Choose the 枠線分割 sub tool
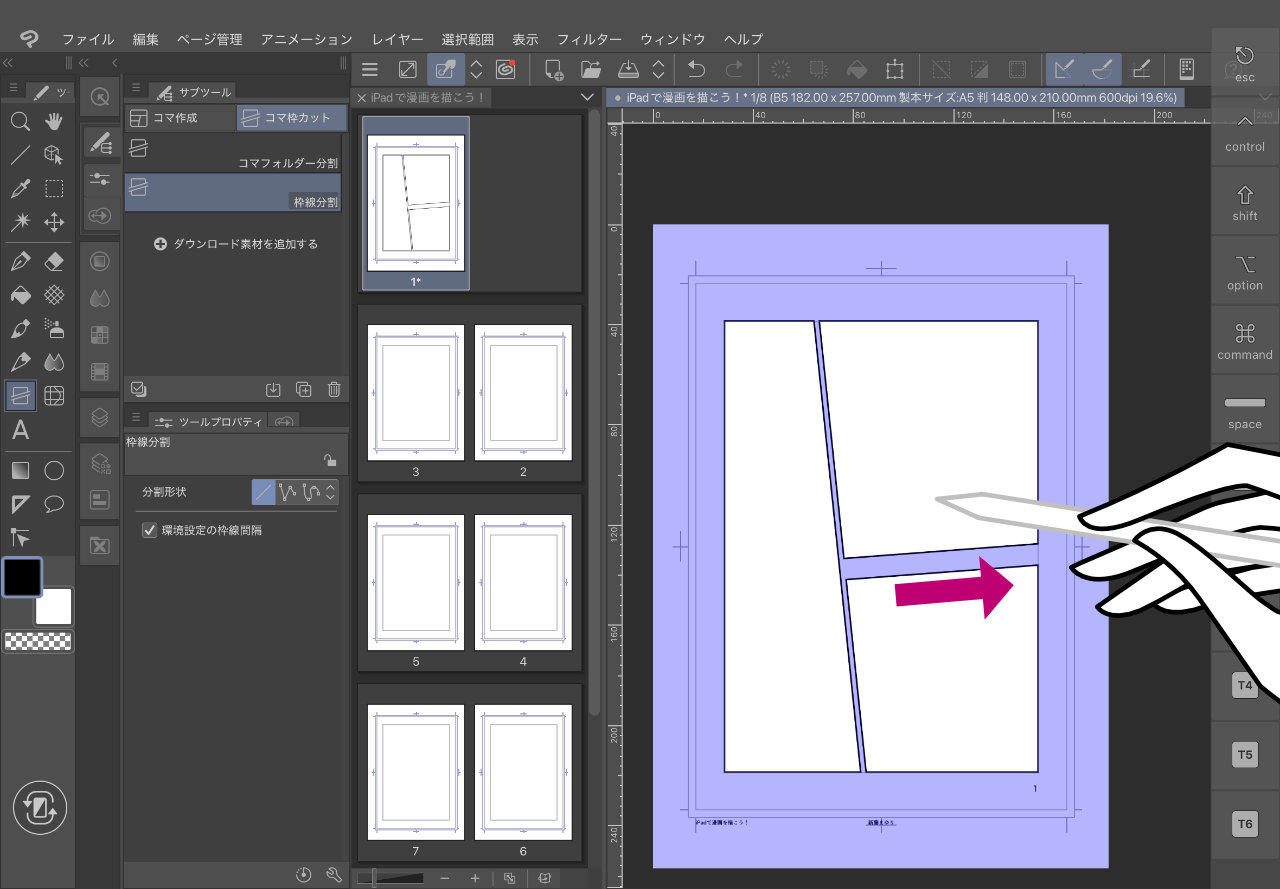This screenshot has width=1280, height=889. pyautogui.click(x=232, y=191)
